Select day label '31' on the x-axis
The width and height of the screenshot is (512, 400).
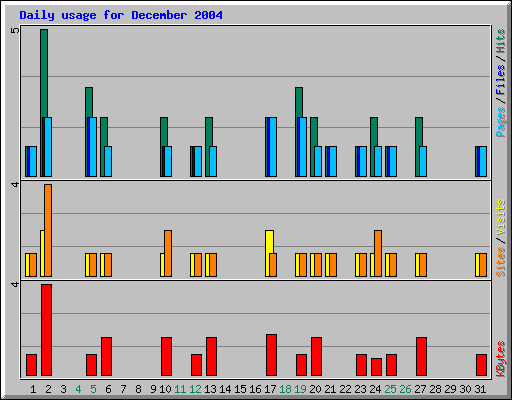[480, 389]
